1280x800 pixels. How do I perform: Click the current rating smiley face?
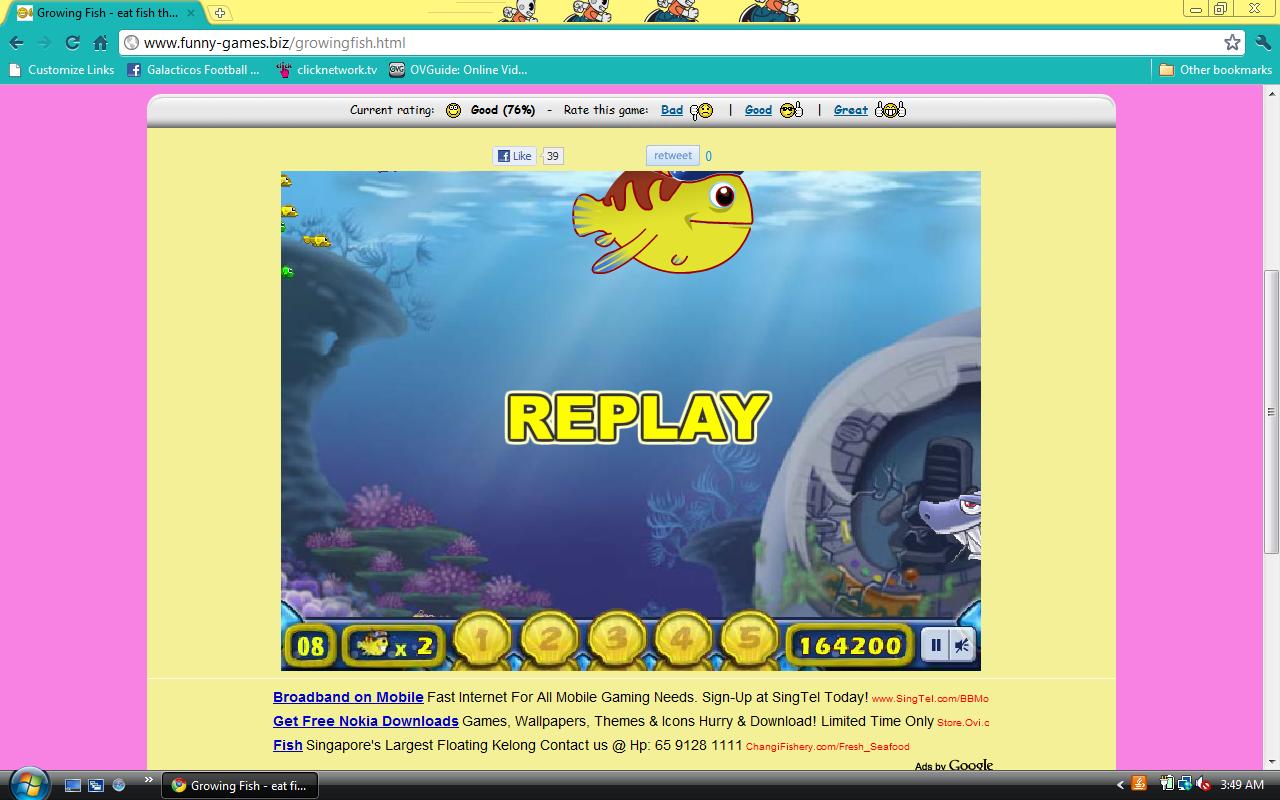[x=453, y=110]
